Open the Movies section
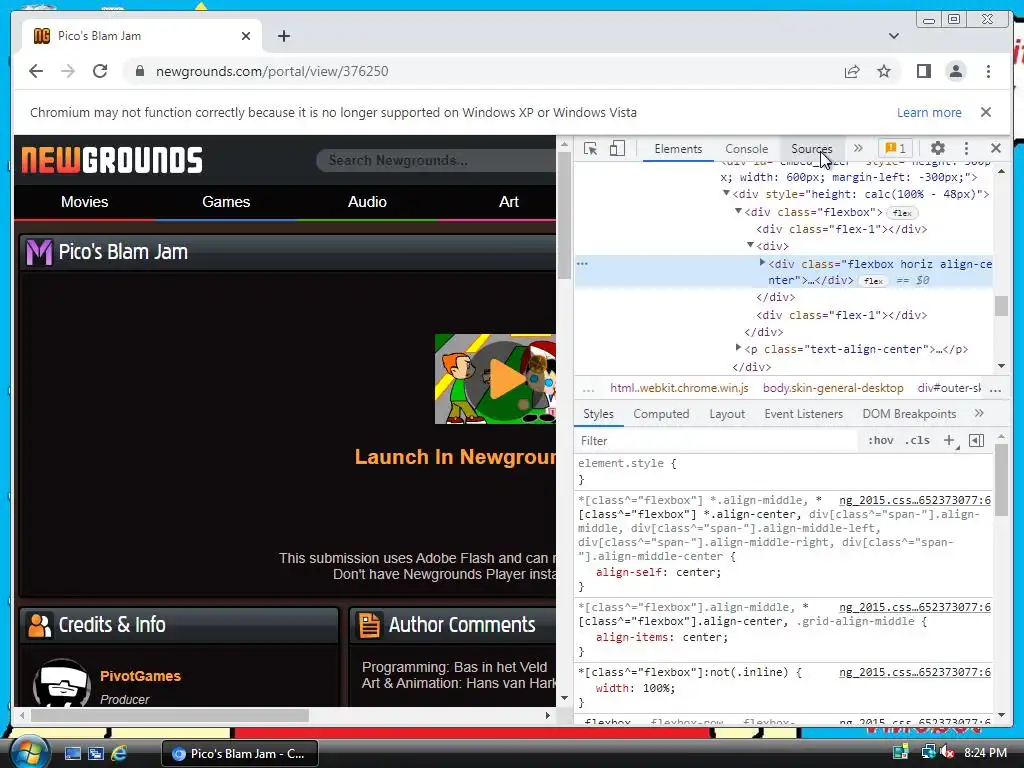Screen dimensions: 1024x768 [x=85, y=202]
